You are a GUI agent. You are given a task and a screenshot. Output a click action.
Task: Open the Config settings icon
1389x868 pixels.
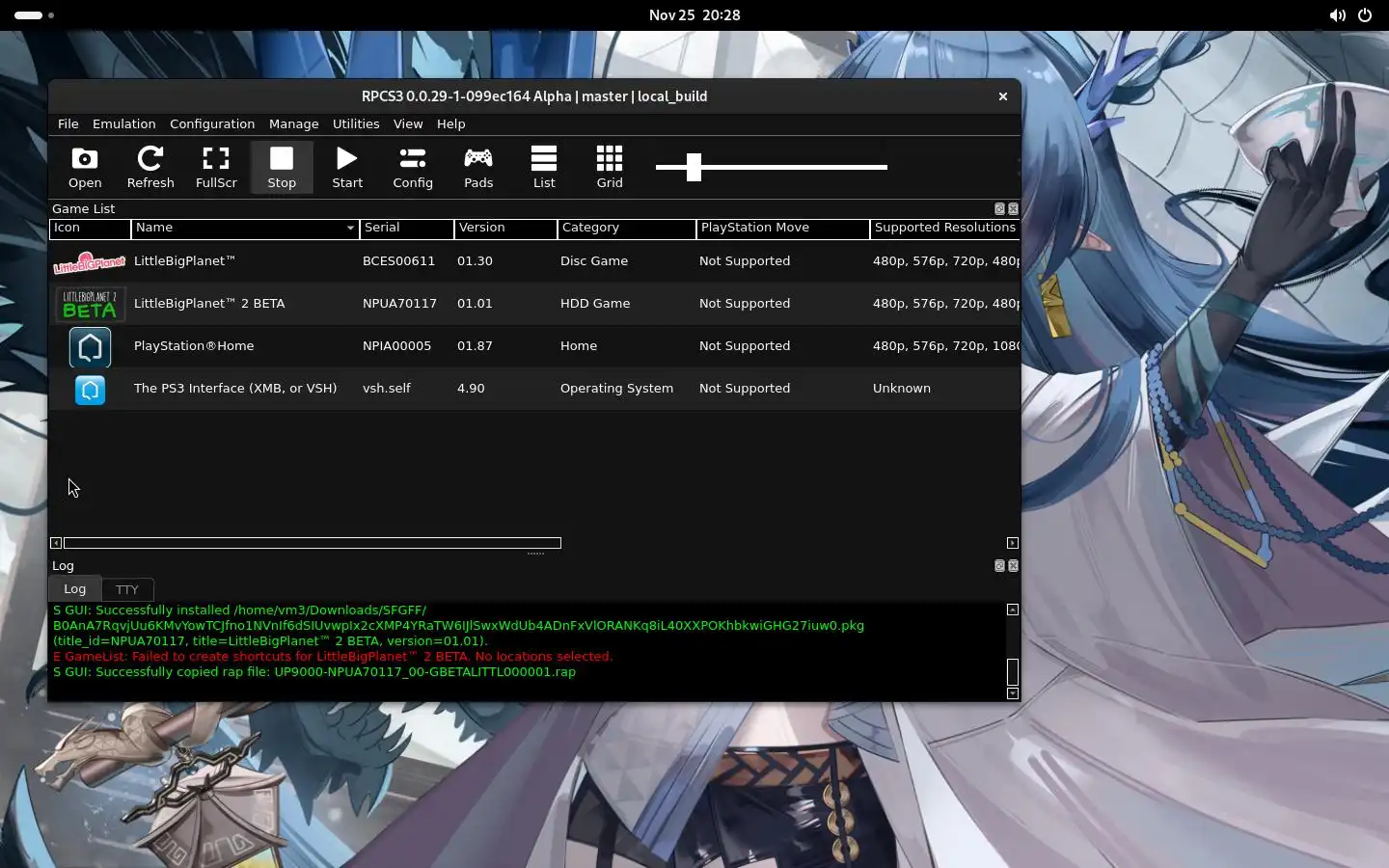pos(413,168)
